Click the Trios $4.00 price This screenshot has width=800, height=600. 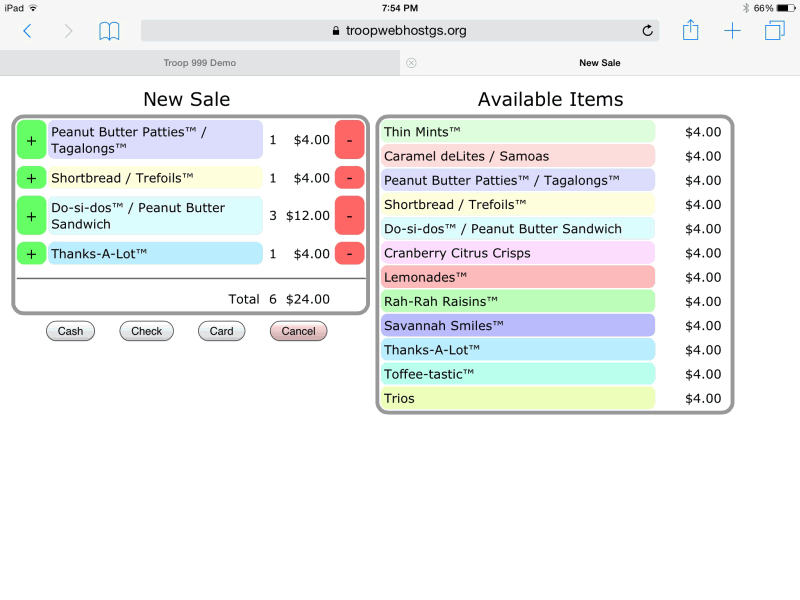703,398
